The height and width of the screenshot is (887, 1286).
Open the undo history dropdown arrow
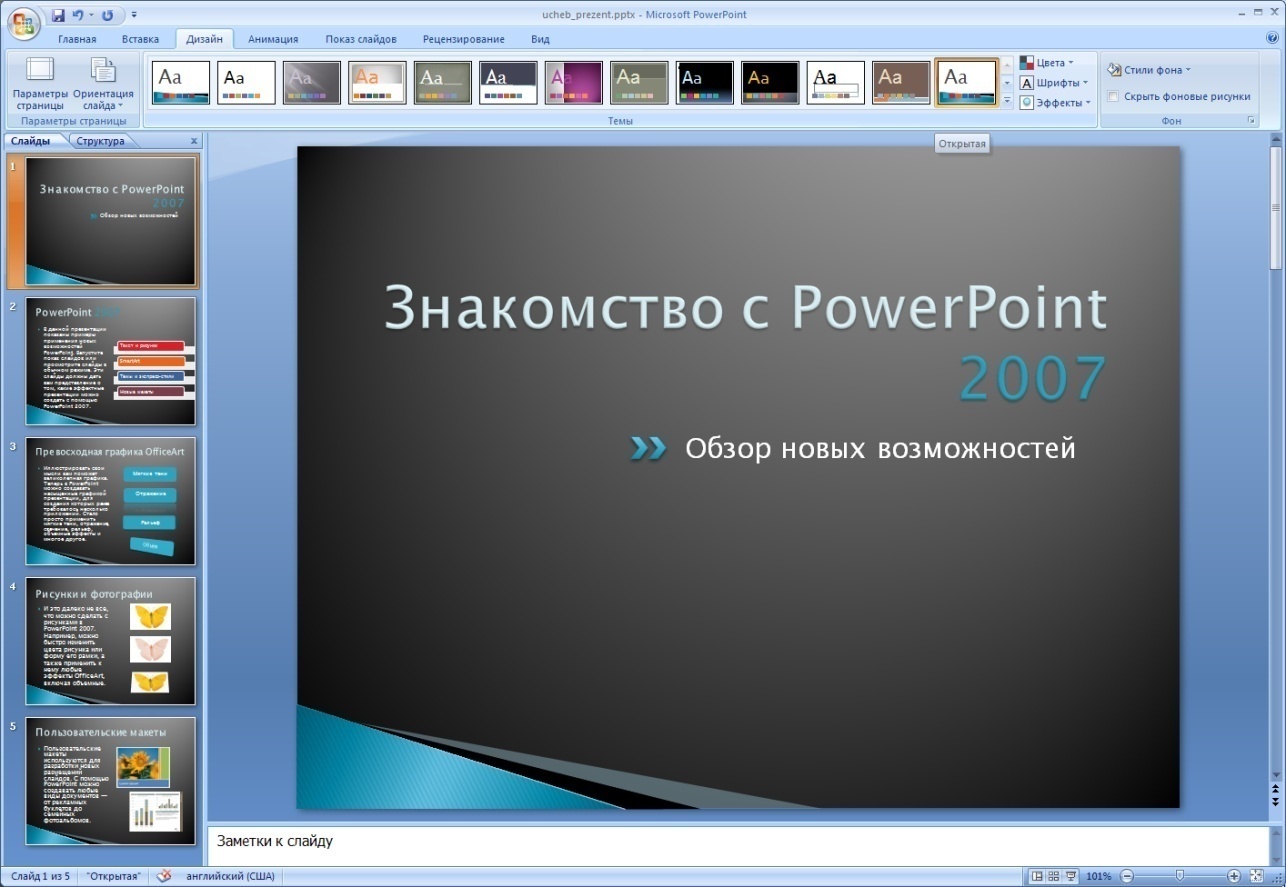[91, 15]
